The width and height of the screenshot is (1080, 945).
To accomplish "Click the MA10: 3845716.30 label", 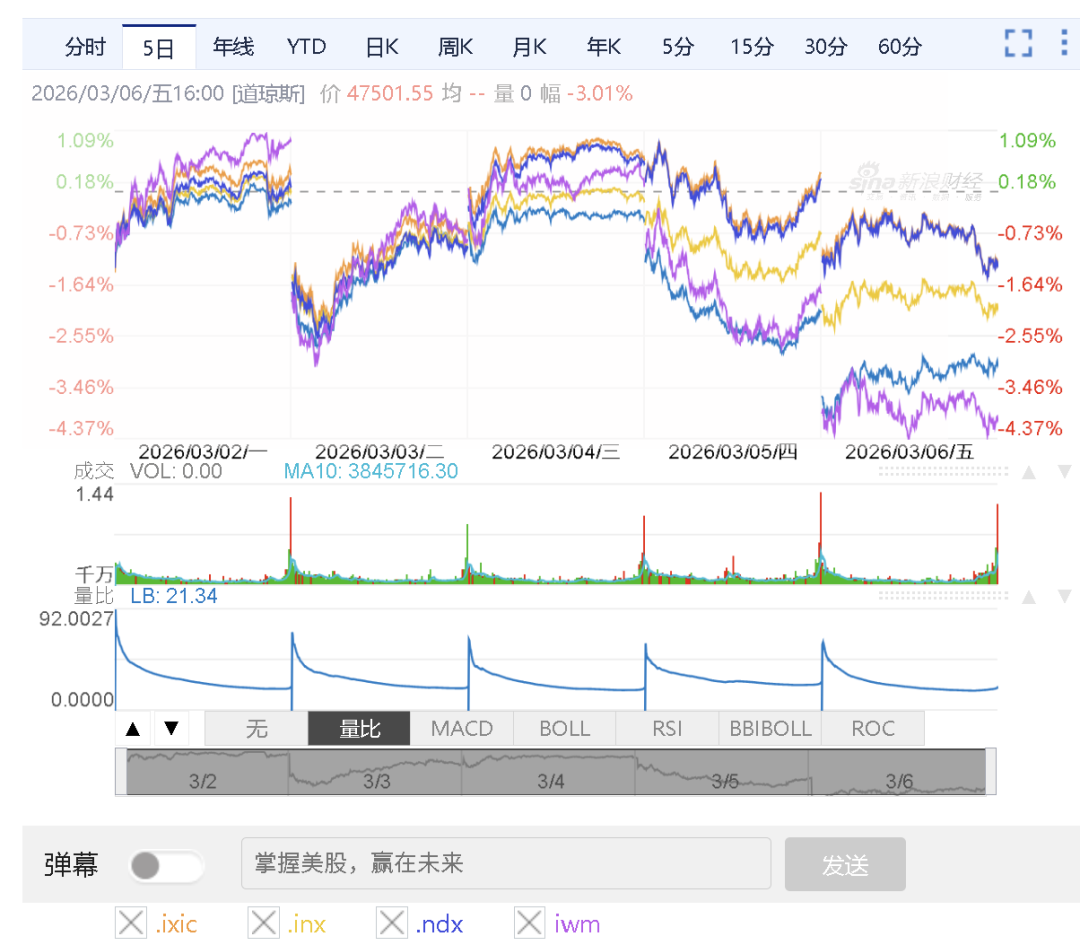I will point(371,471).
